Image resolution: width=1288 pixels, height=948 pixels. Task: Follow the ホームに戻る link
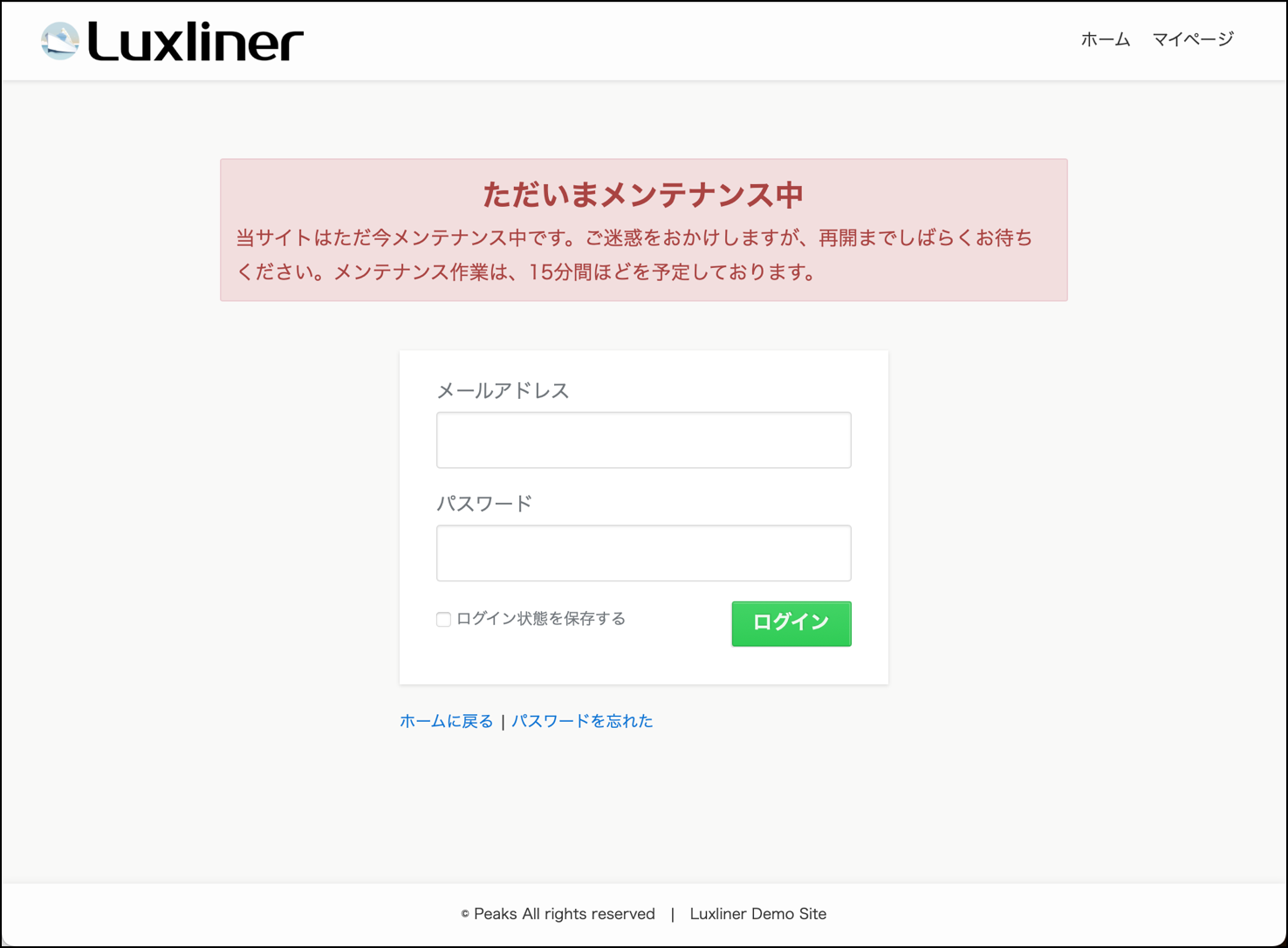446,721
